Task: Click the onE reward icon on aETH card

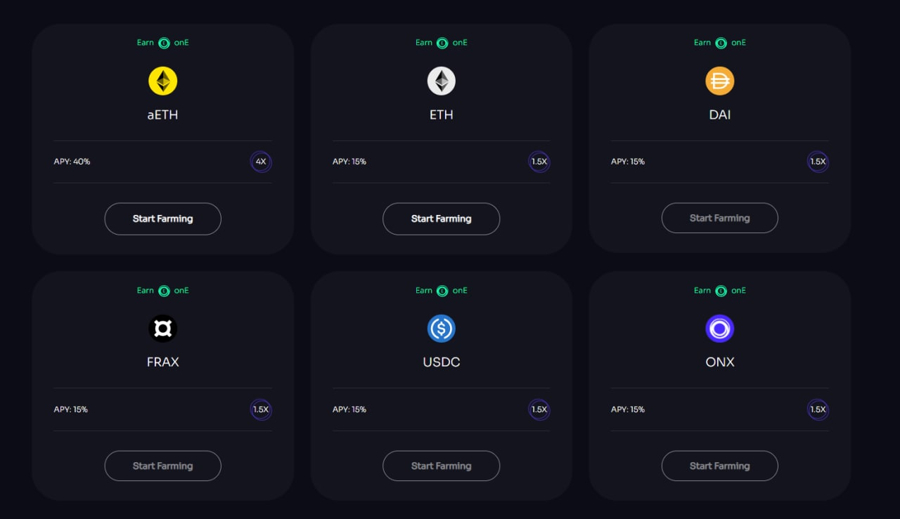Action: tap(164, 43)
